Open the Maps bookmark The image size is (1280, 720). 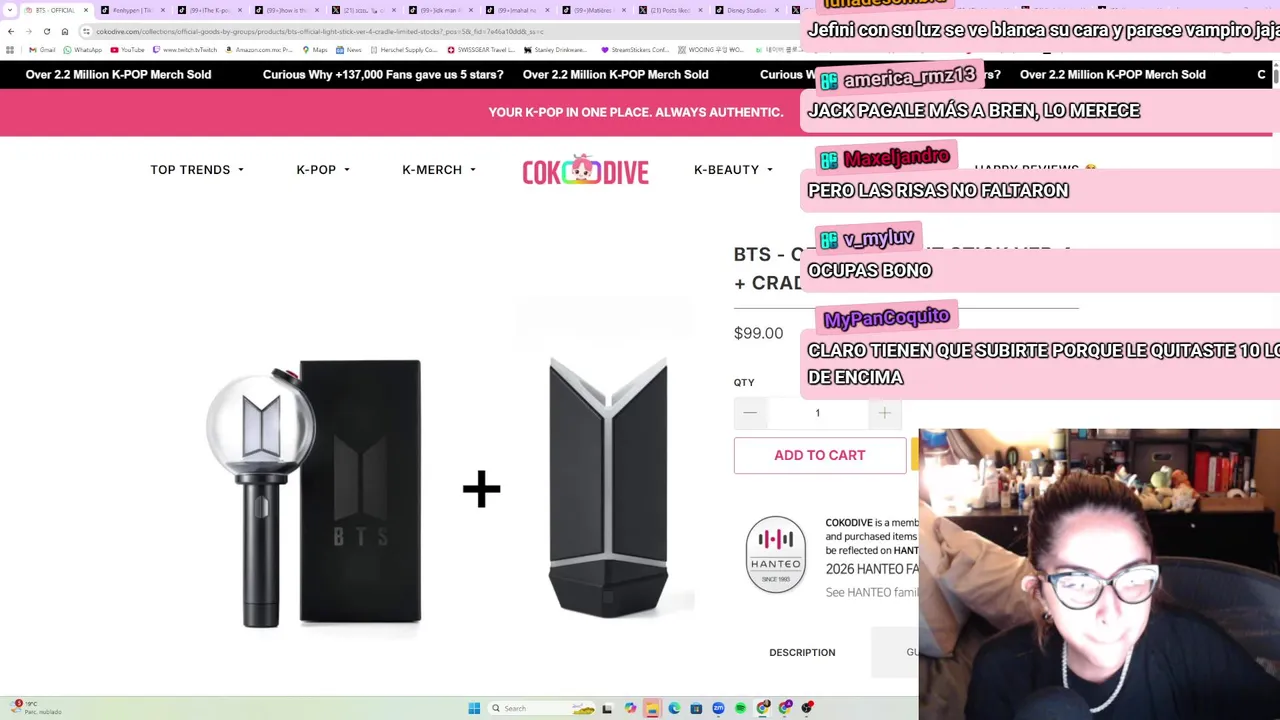point(315,50)
